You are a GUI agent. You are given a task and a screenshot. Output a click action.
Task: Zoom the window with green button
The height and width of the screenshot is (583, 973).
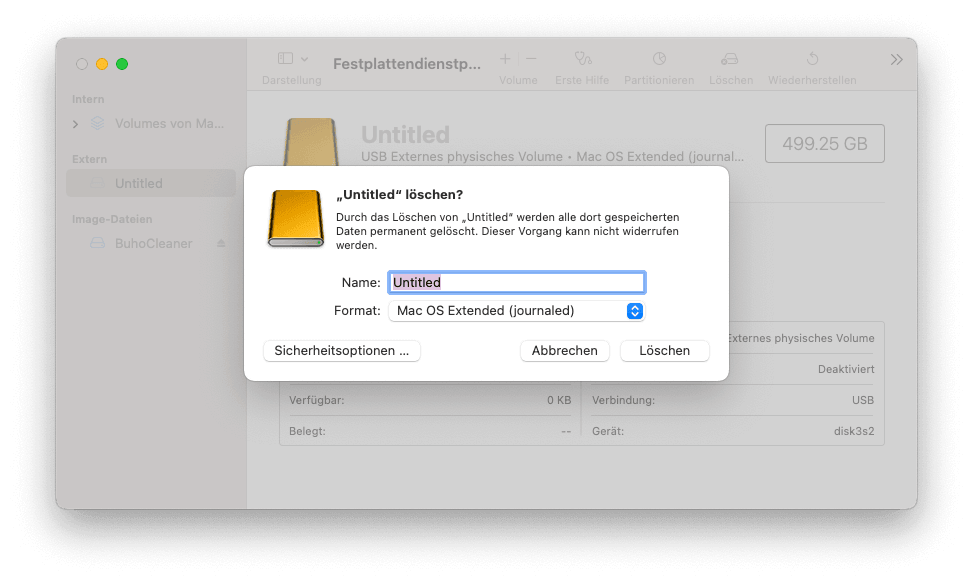pyautogui.click(x=122, y=64)
